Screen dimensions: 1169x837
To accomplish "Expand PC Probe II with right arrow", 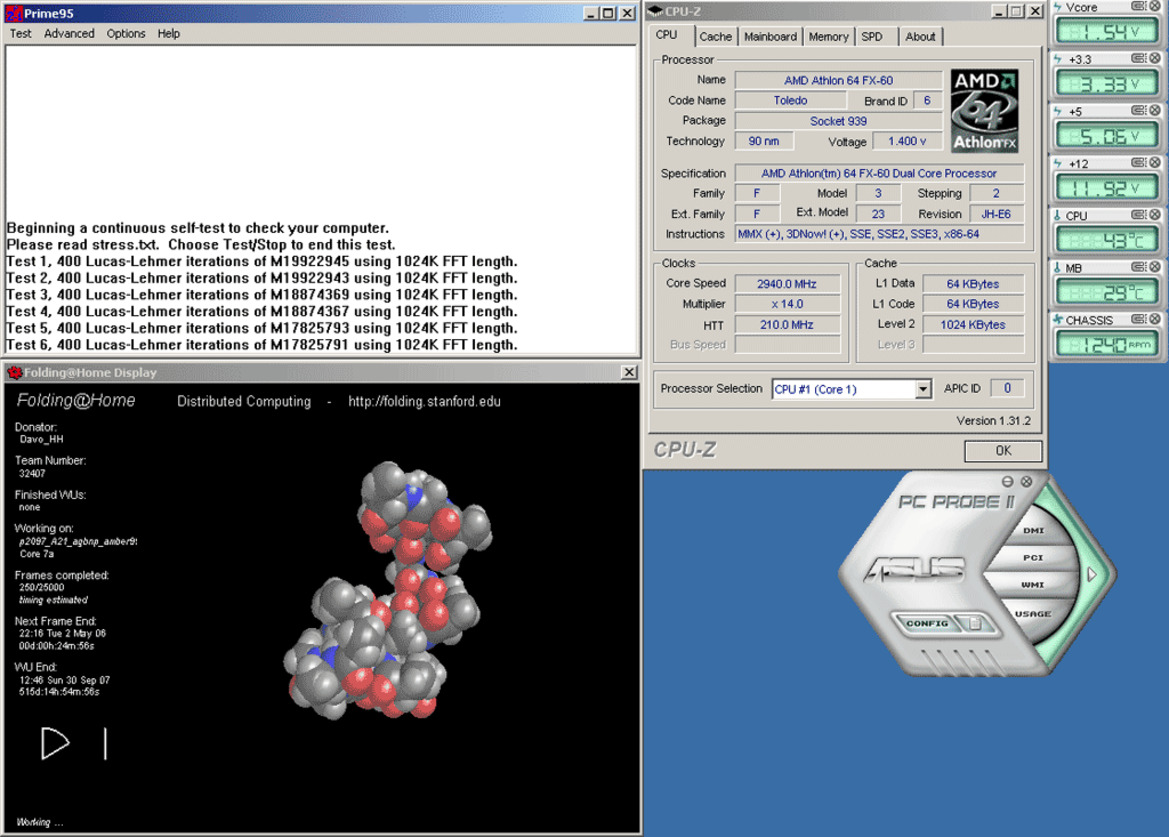I will (x=1092, y=575).
